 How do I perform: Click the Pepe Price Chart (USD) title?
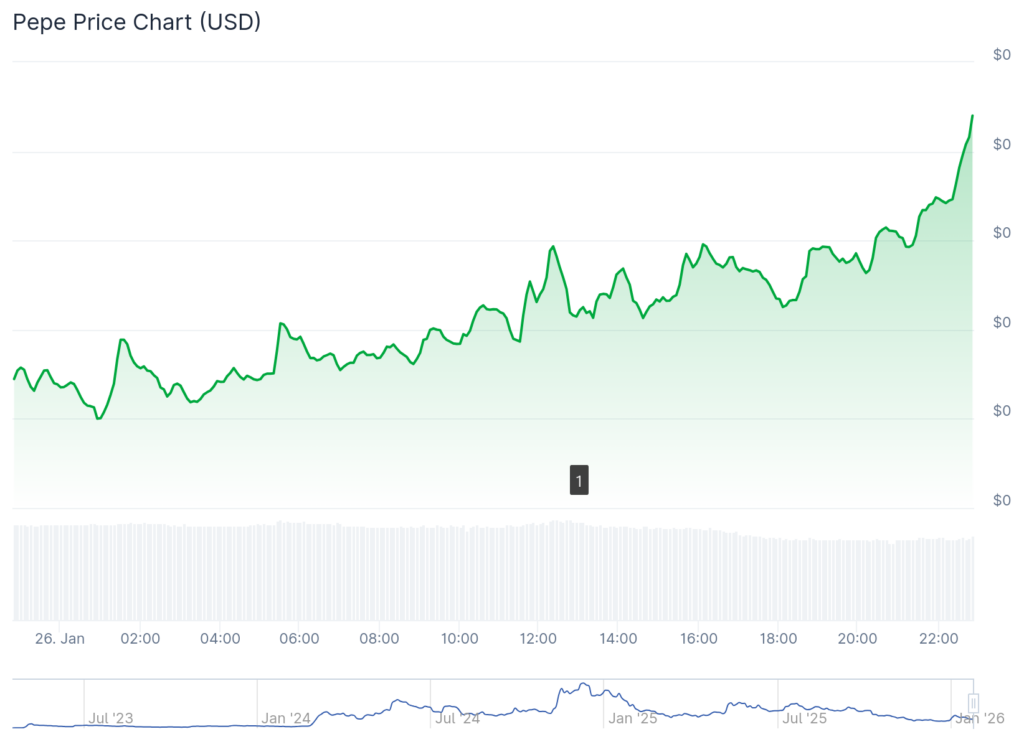(x=136, y=21)
